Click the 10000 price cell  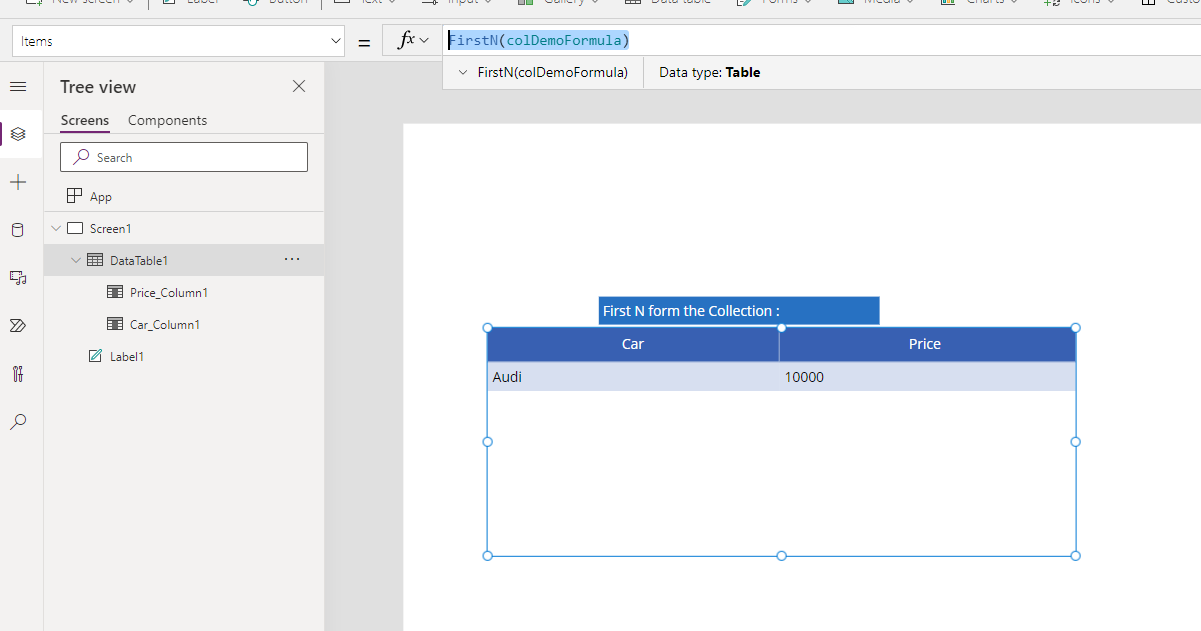coord(928,377)
